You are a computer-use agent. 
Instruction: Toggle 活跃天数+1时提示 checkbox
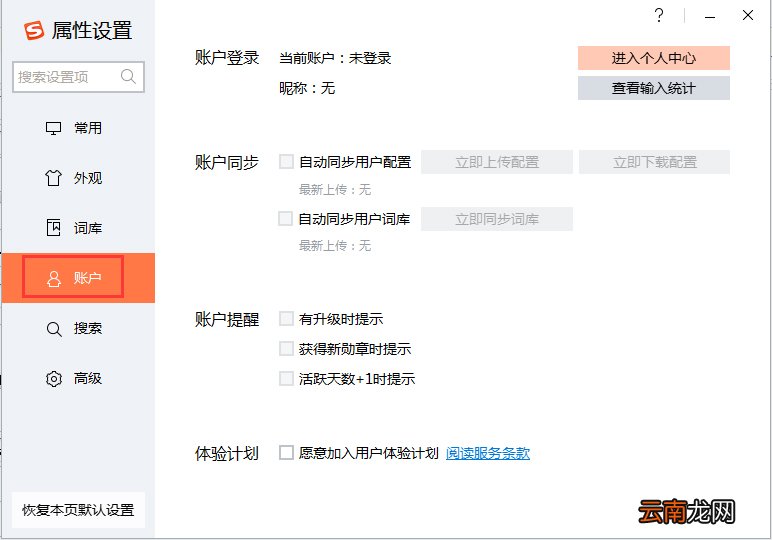(x=286, y=379)
